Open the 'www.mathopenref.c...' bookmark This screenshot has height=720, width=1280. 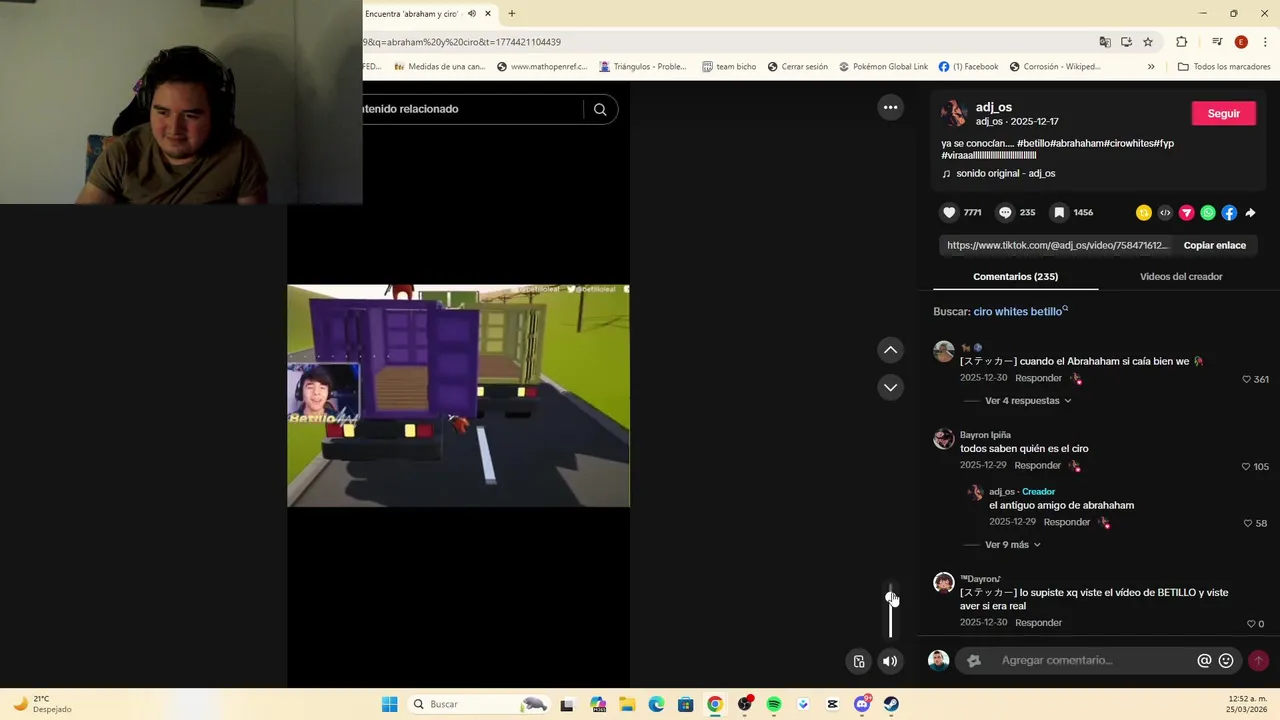543,67
